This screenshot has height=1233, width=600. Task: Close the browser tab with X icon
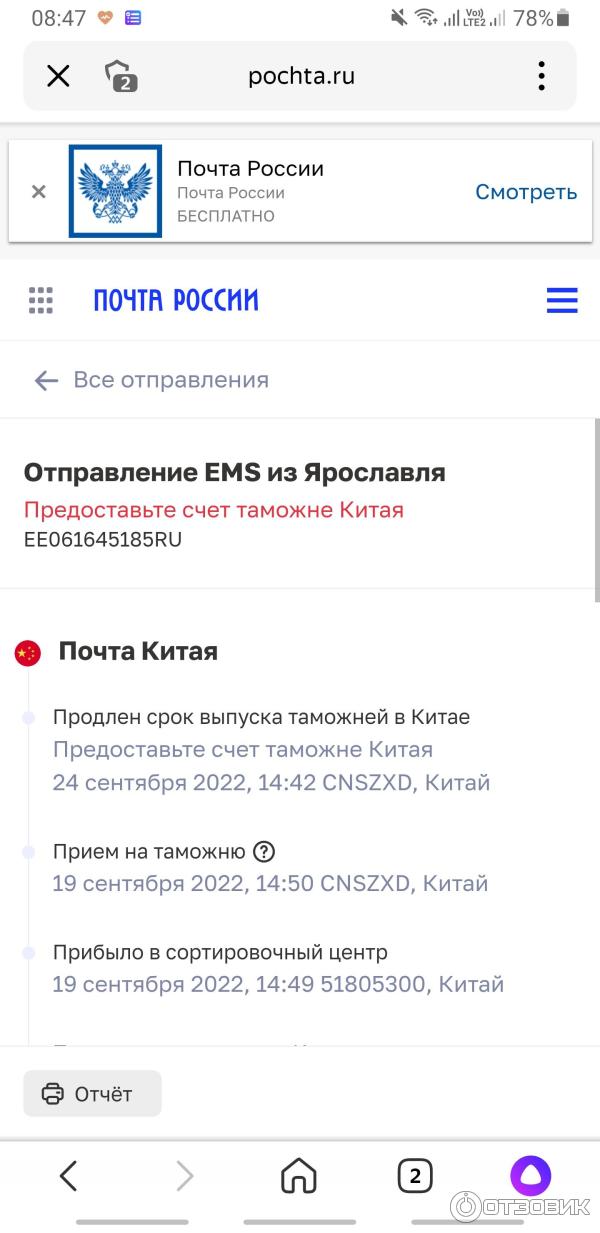[59, 76]
